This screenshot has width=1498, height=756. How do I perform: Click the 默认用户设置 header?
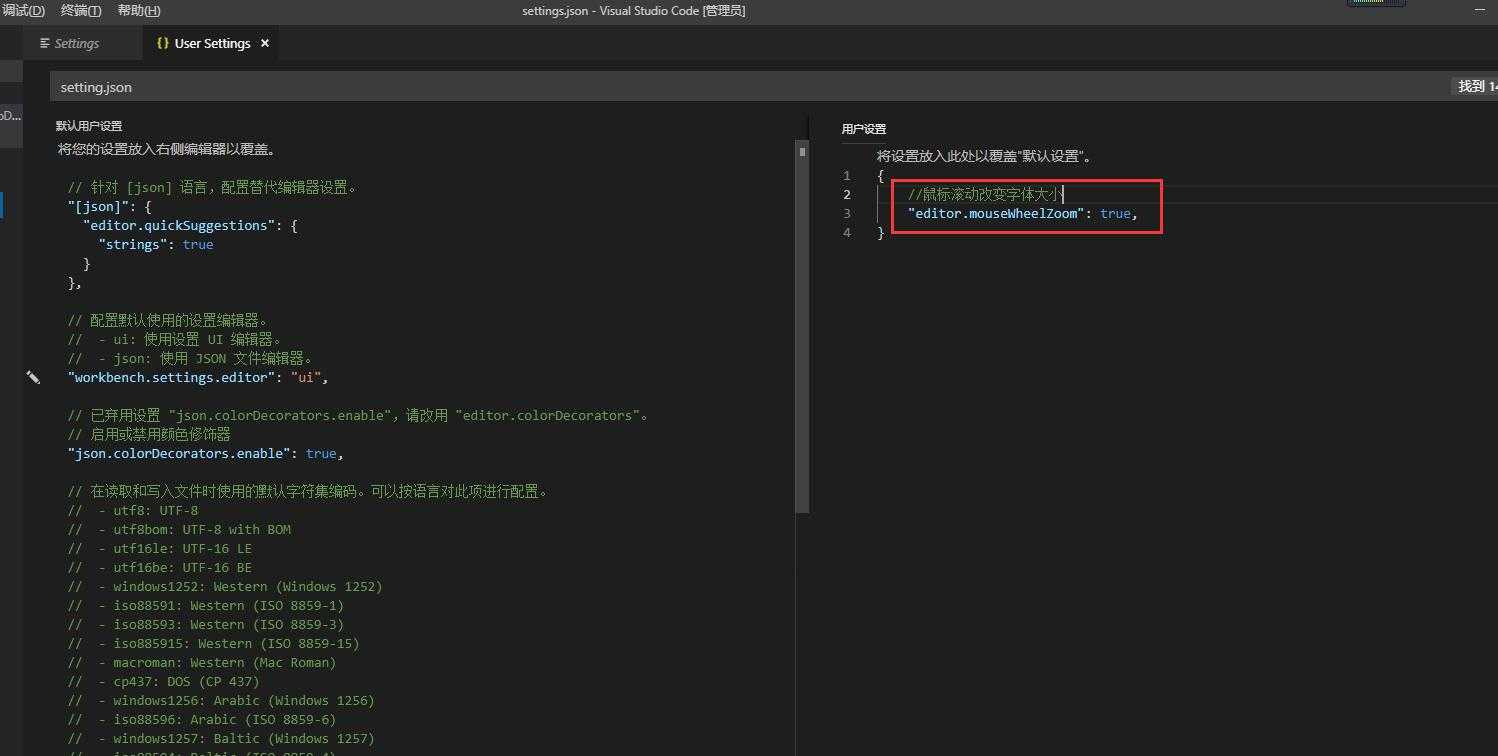pyautogui.click(x=89, y=126)
